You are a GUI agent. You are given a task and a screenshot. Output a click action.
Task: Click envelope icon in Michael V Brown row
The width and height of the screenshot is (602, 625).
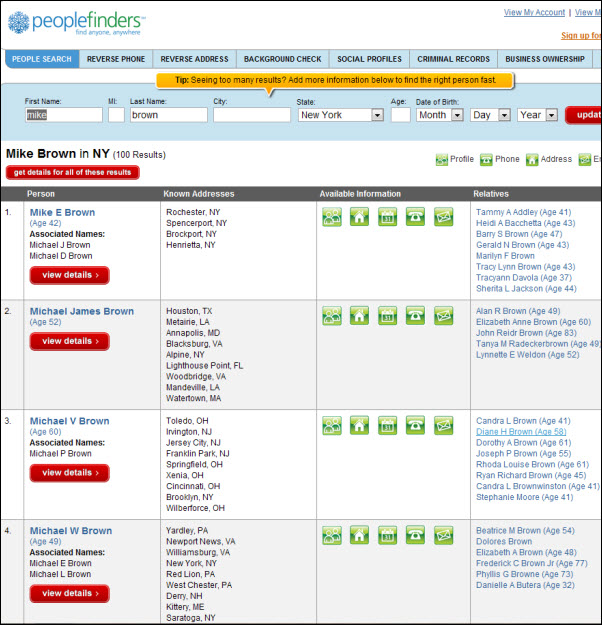[x=444, y=425]
